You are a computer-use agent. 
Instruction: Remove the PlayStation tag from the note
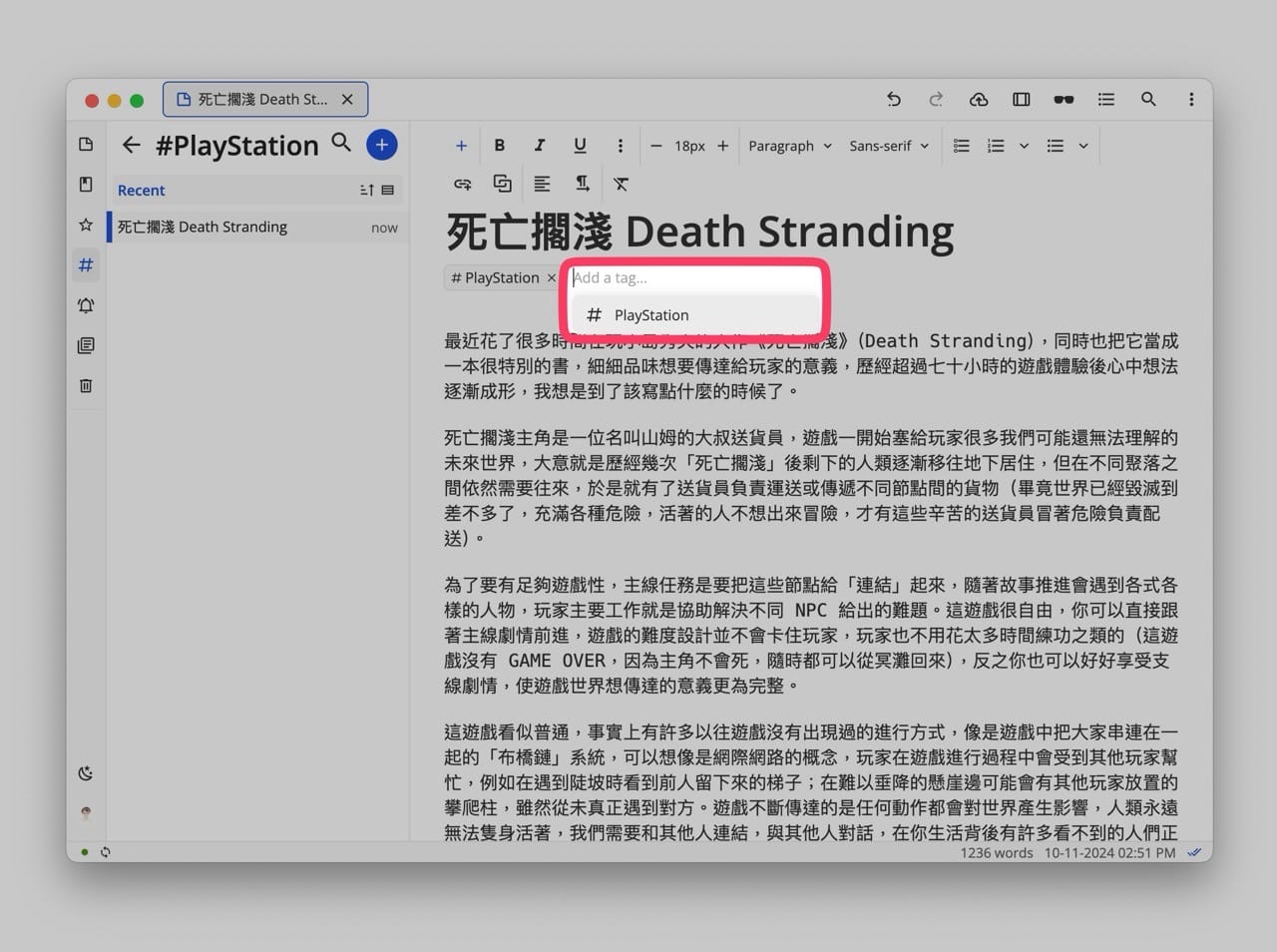(x=551, y=277)
